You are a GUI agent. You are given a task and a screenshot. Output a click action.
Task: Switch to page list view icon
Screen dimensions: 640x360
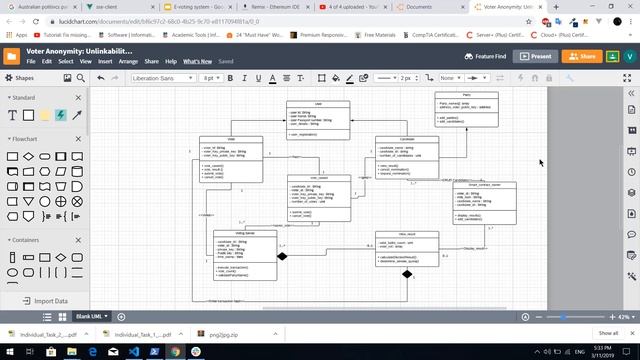(x=47, y=317)
